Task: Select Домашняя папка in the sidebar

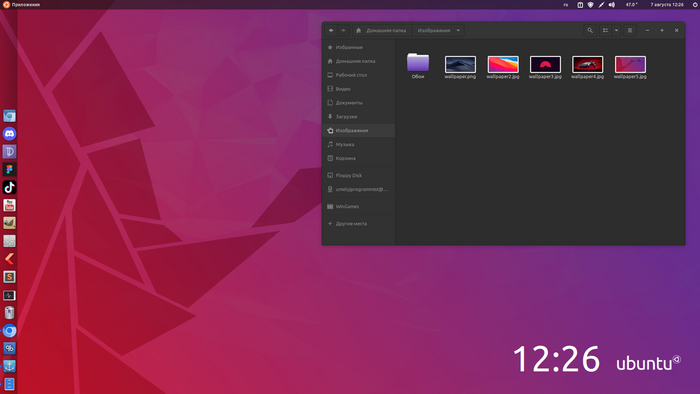Action: (358, 61)
